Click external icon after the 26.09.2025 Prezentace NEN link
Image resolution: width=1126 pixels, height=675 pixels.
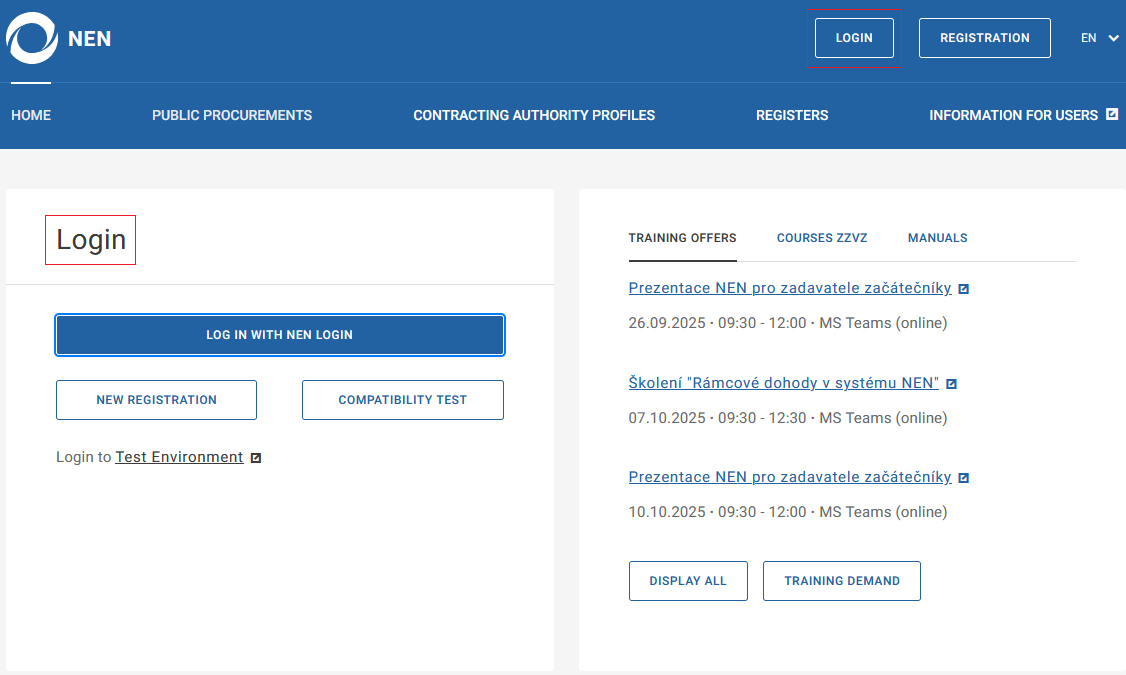click(964, 289)
